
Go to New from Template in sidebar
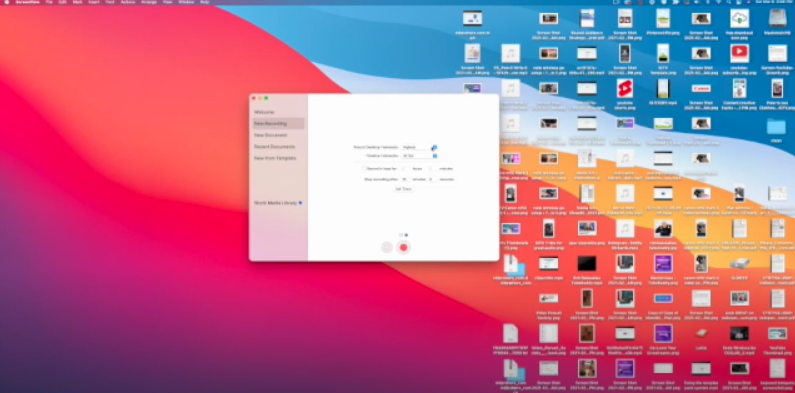(x=275, y=158)
